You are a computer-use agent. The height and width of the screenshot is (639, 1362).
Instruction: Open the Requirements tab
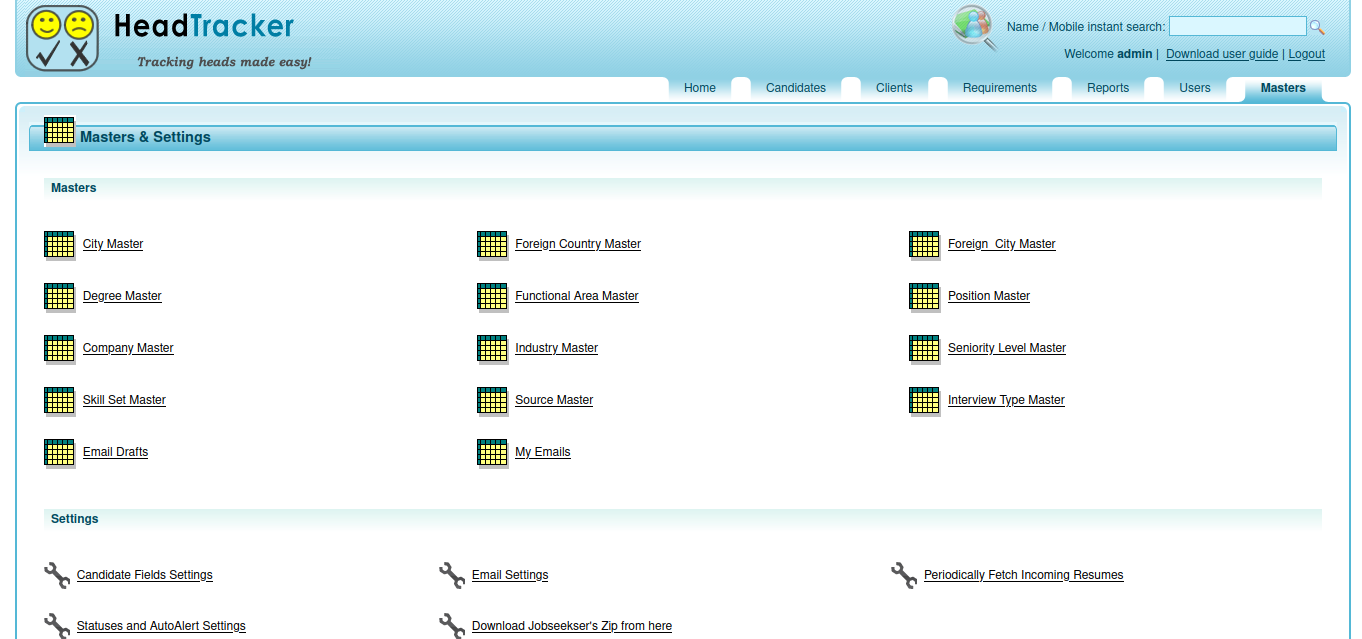click(x=1000, y=88)
